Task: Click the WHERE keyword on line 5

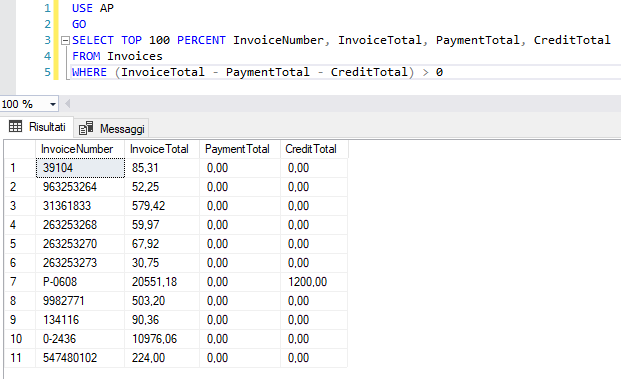Action: click(x=89, y=72)
